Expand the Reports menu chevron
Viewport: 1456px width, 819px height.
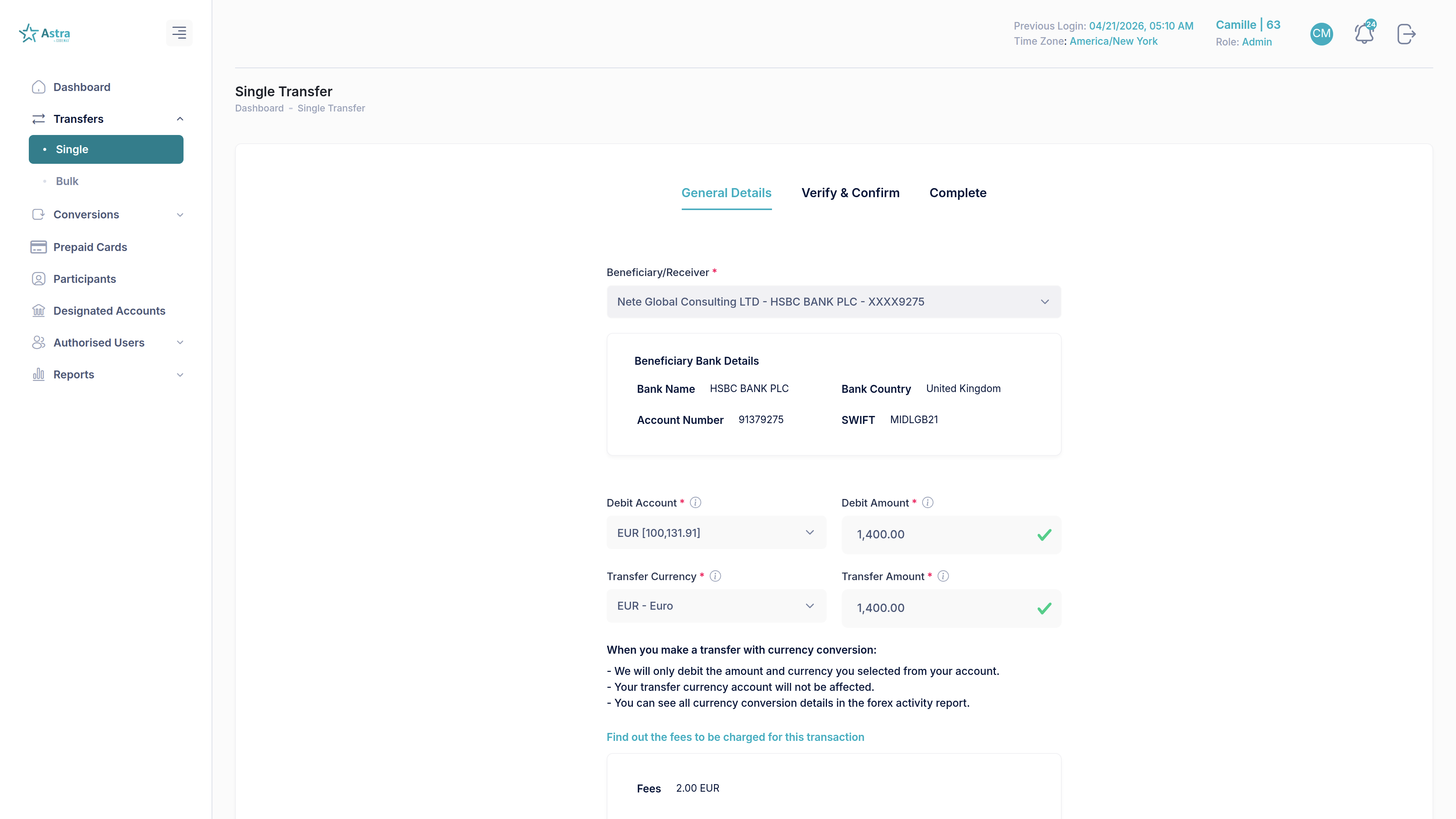[180, 375]
